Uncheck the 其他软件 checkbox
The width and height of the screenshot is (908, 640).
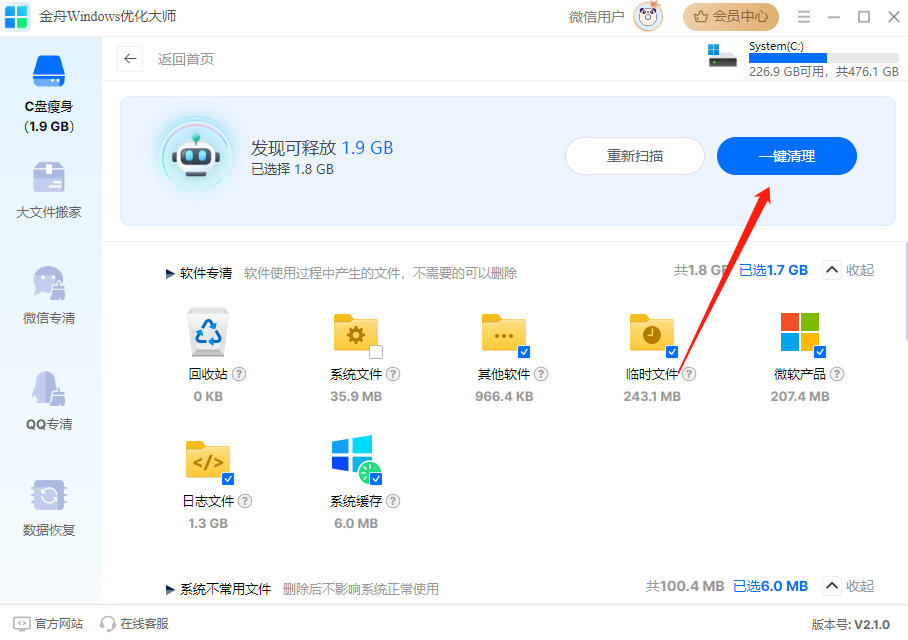(524, 352)
